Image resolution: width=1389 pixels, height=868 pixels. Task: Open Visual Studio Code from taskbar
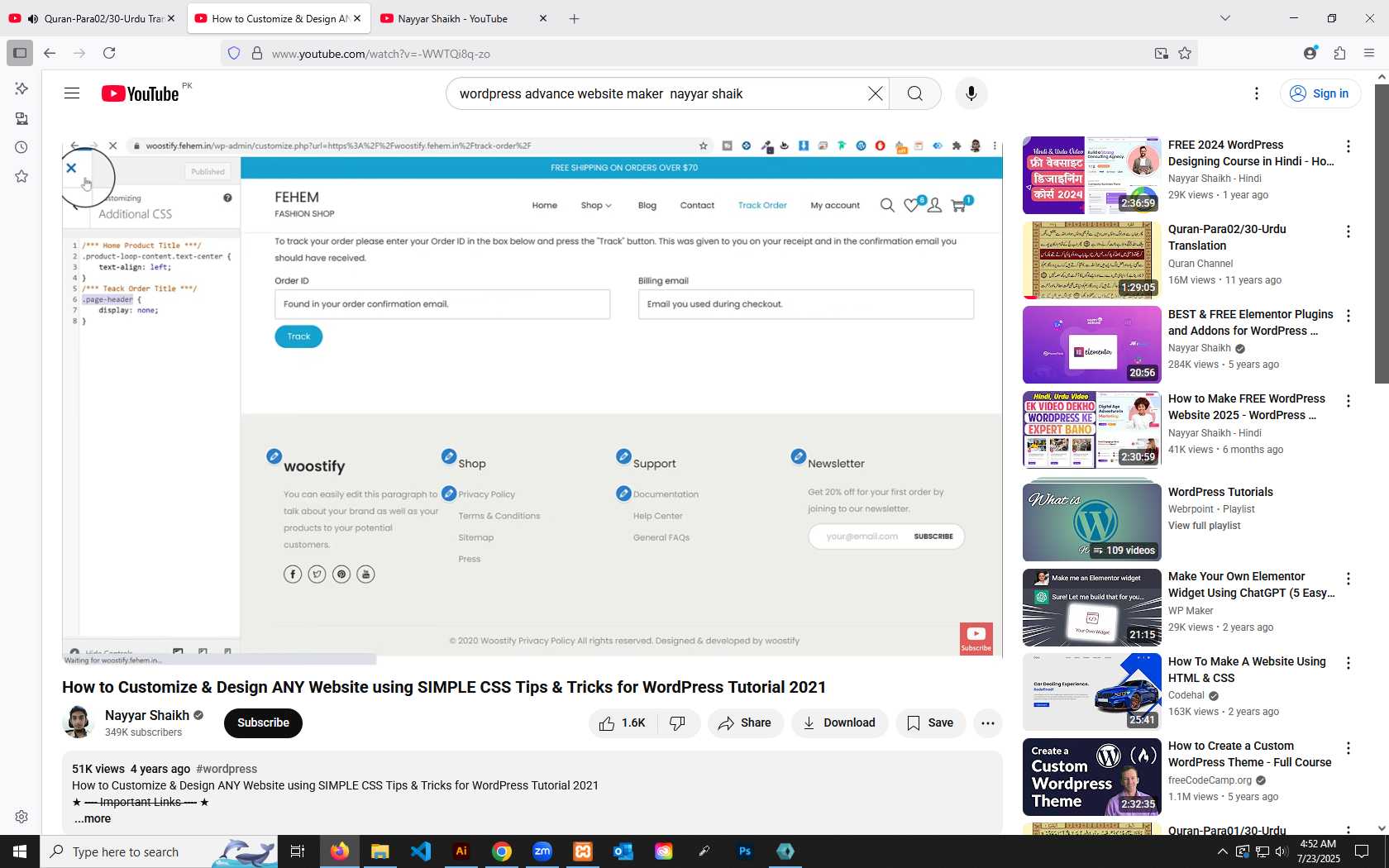pos(421,851)
